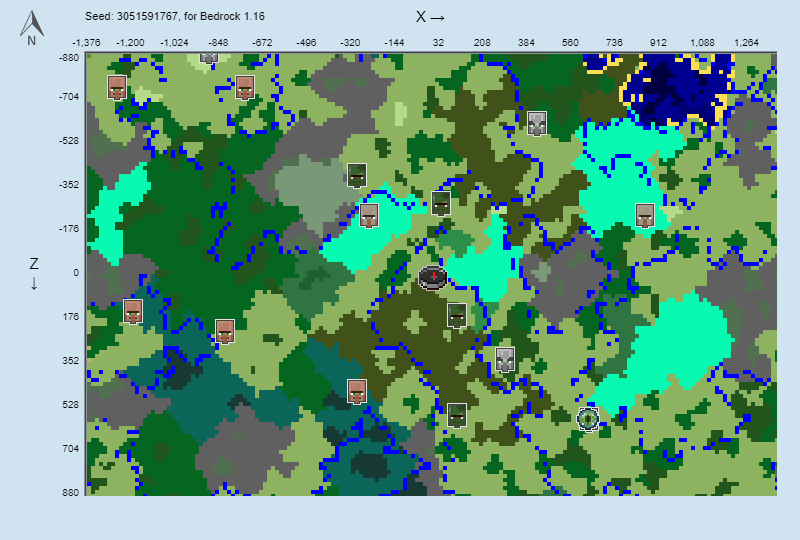Click positive Z-axis label '176'
800x540 pixels.
pos(71,317)
